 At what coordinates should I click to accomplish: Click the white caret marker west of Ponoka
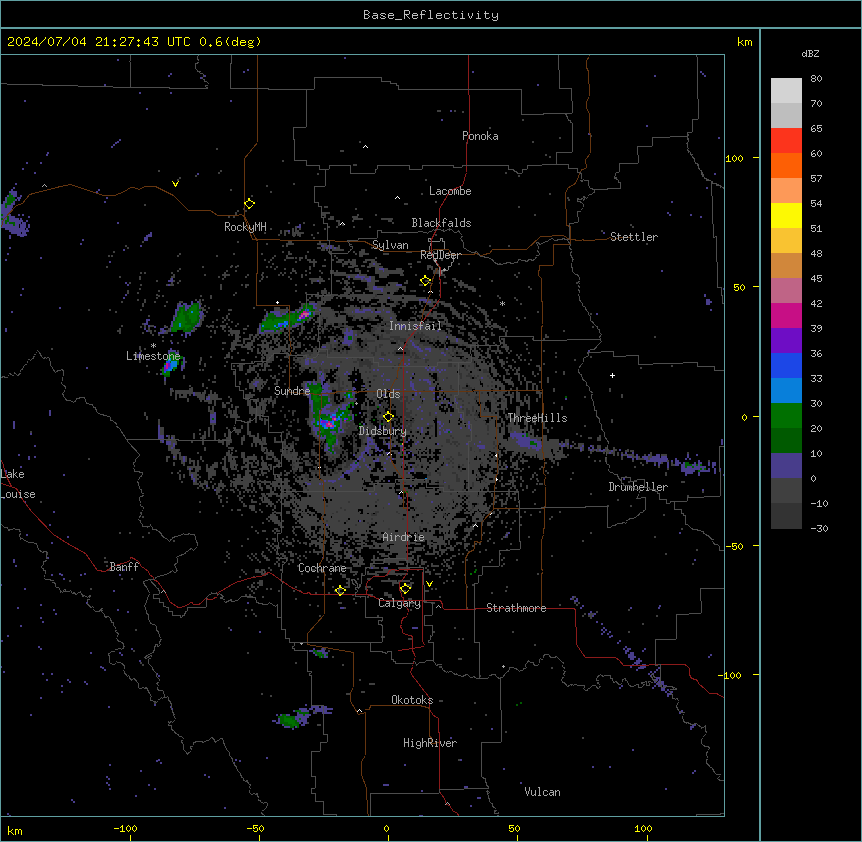(x=365, y=147)
